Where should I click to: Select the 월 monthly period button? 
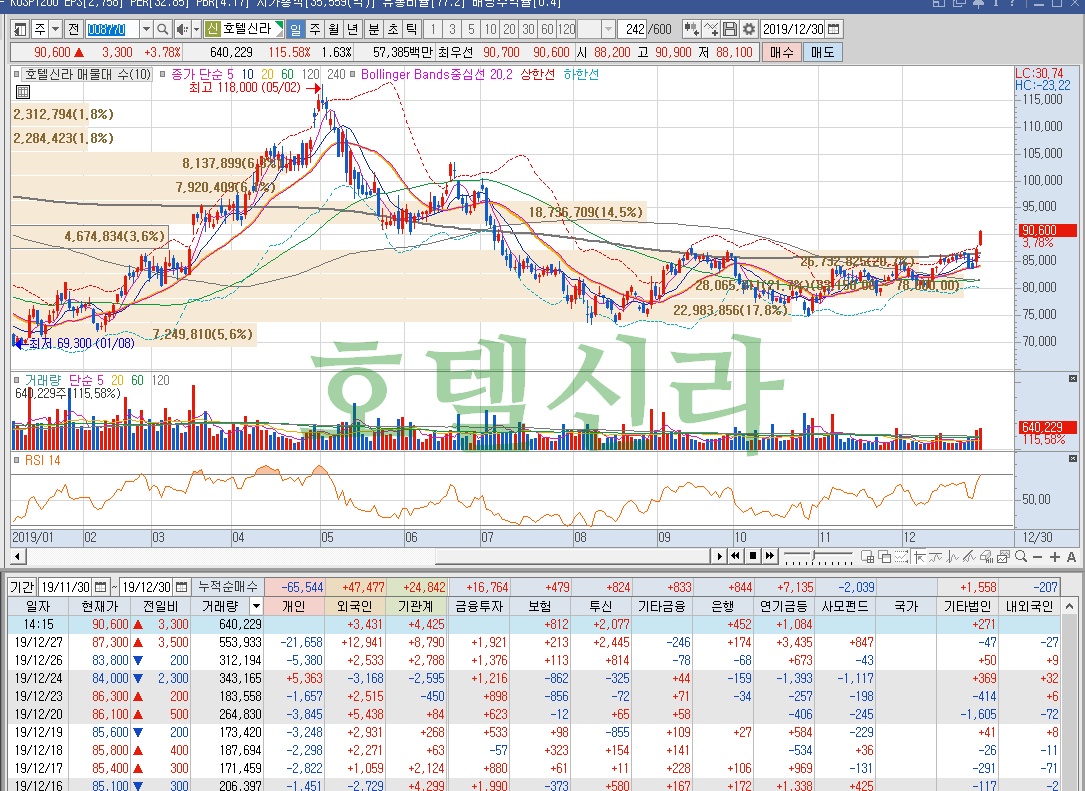tap(334, 29)
